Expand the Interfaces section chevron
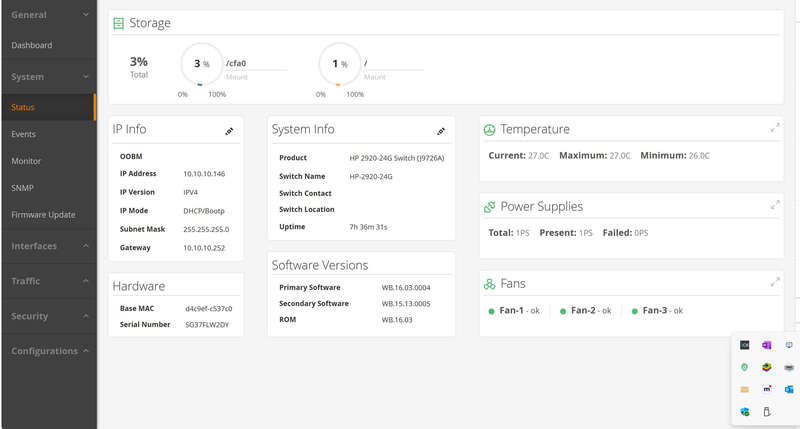800x429 pixels. pos(85,246)
